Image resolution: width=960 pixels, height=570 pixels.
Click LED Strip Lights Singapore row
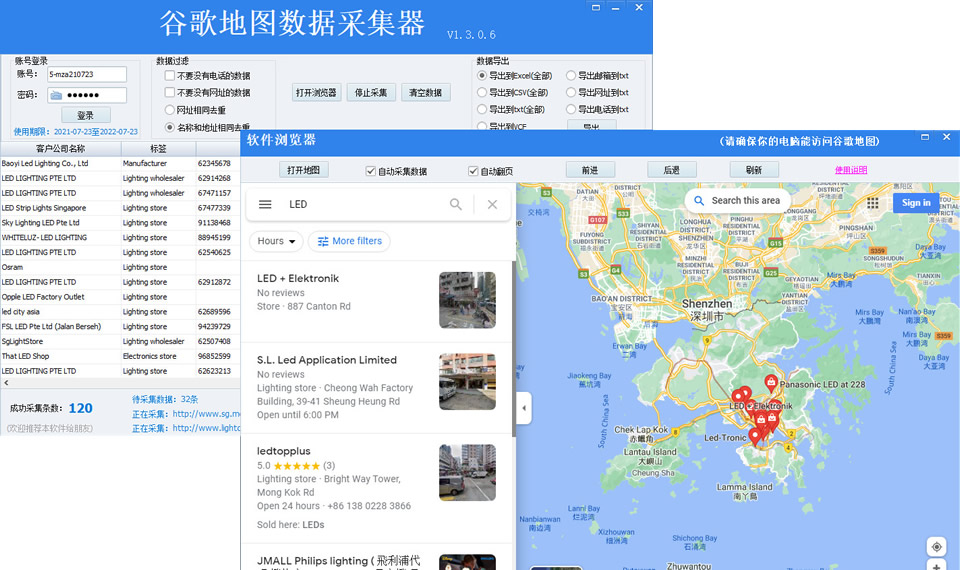[119, 208]
